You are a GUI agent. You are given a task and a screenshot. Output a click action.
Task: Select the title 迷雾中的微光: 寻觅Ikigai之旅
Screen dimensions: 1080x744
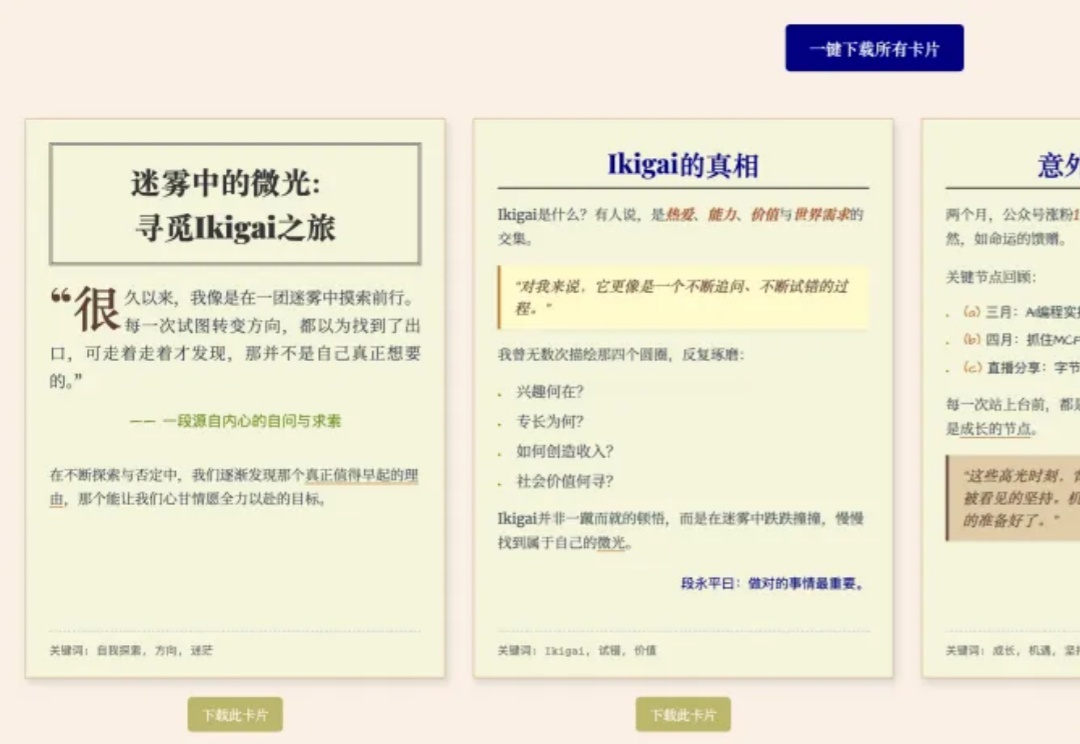coord(235,204)
